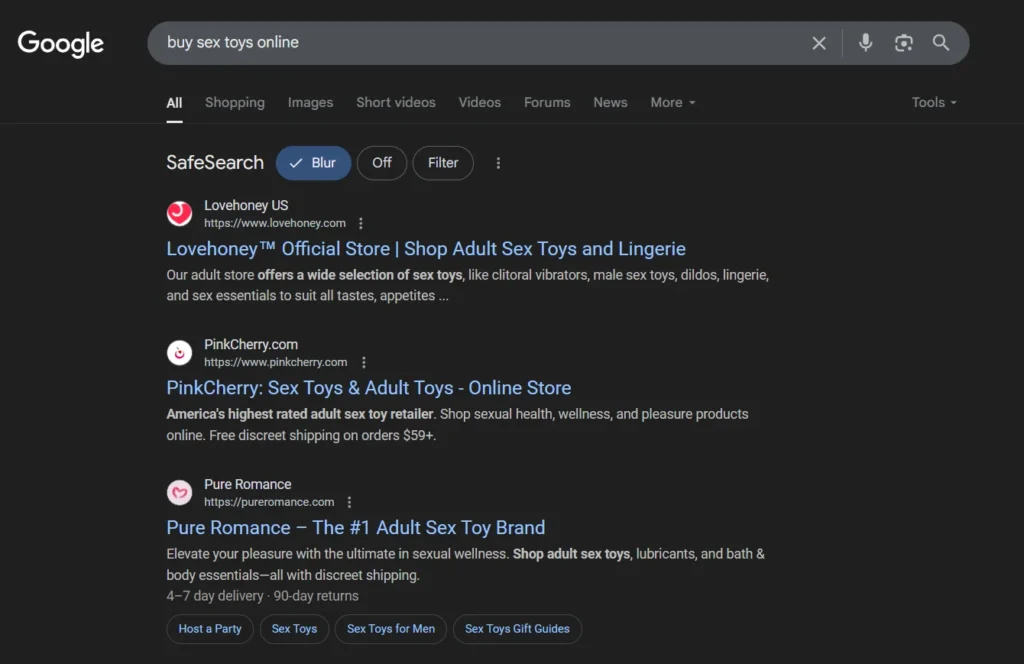Open the PinkCherry Online Store result
This screenshot has height=664, width=1024.
pyautogui.click(x=369, y=388)
